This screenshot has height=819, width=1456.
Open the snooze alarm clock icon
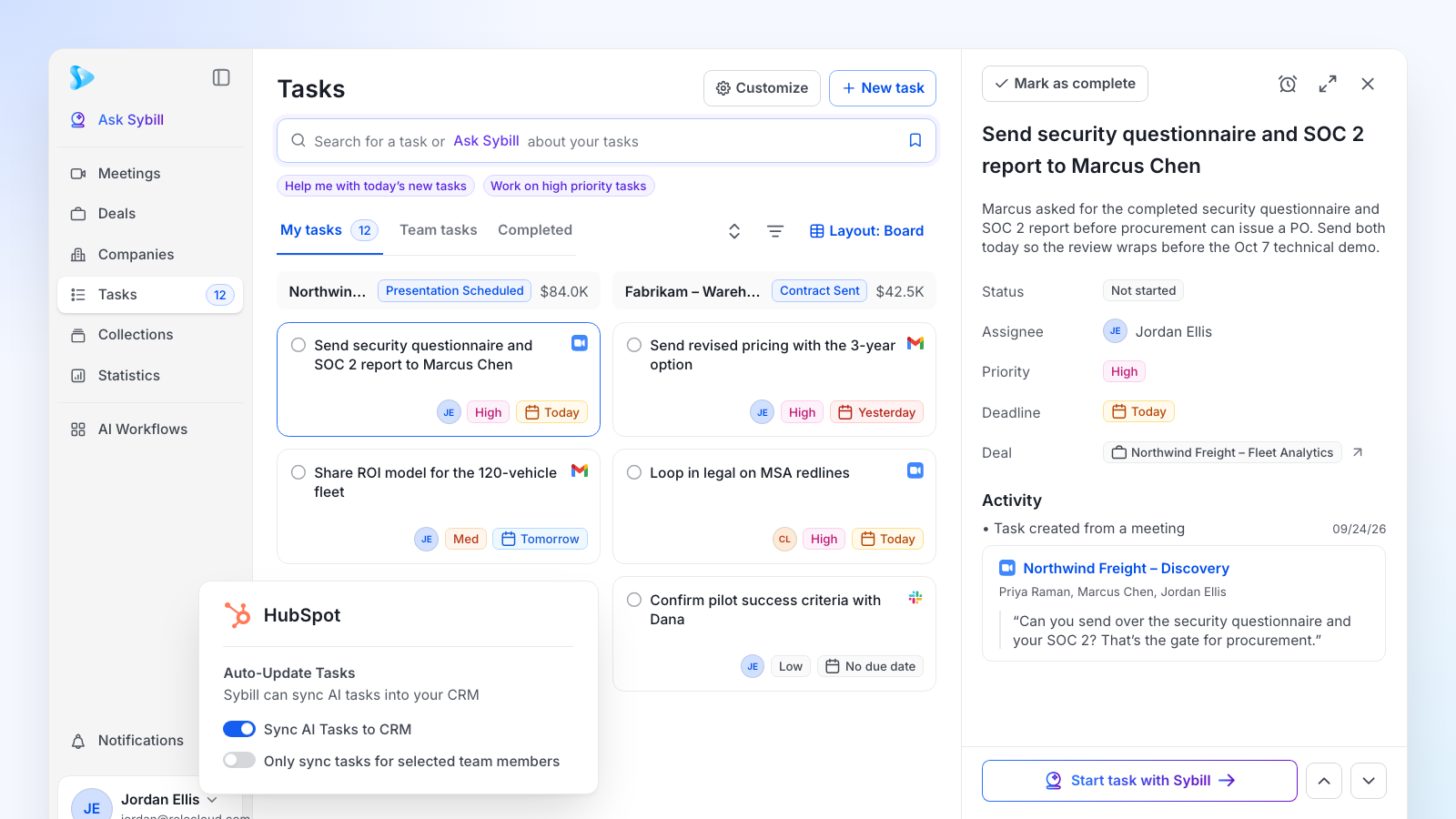[x=1288, y=84]
